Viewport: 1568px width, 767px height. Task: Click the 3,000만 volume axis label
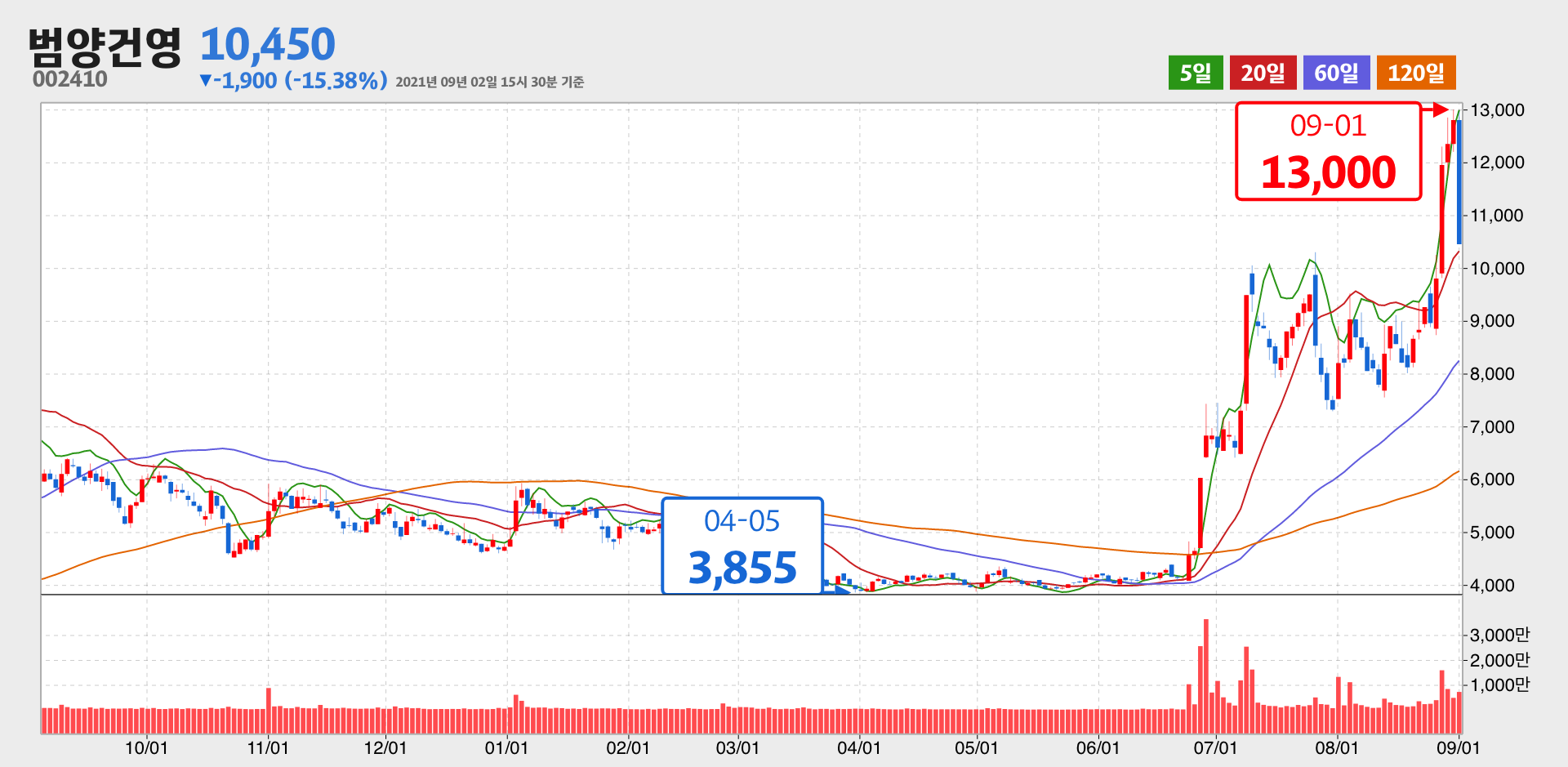pyautogui.click(x=1499, y=635)
